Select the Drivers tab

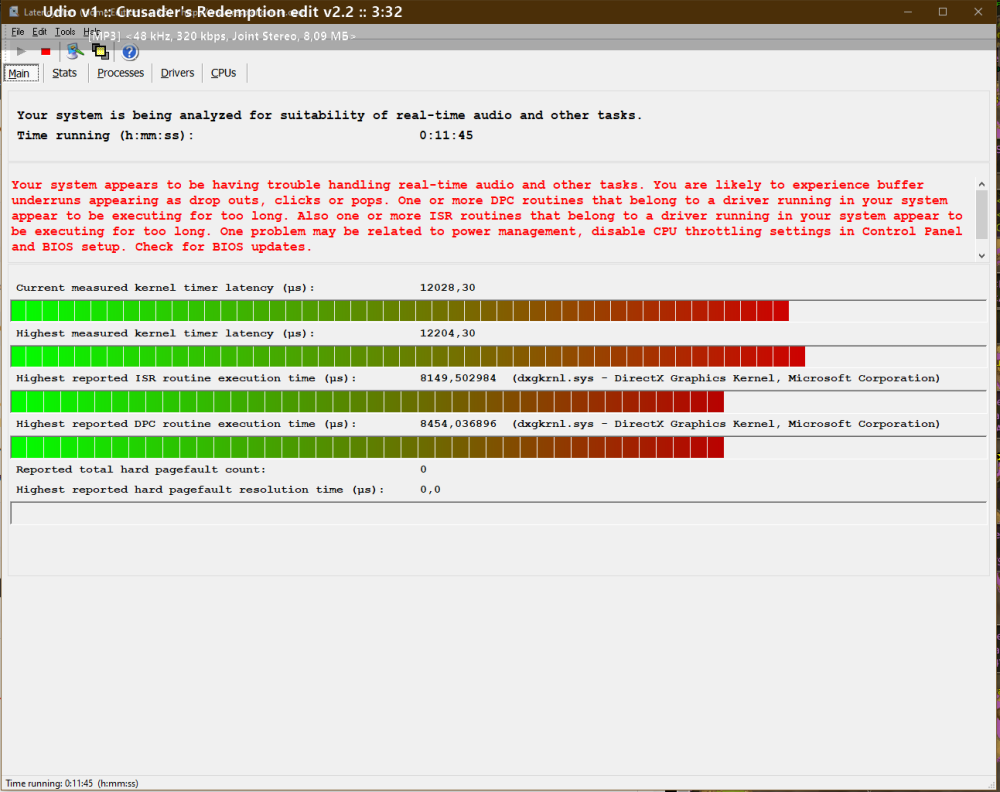[177, 73]
